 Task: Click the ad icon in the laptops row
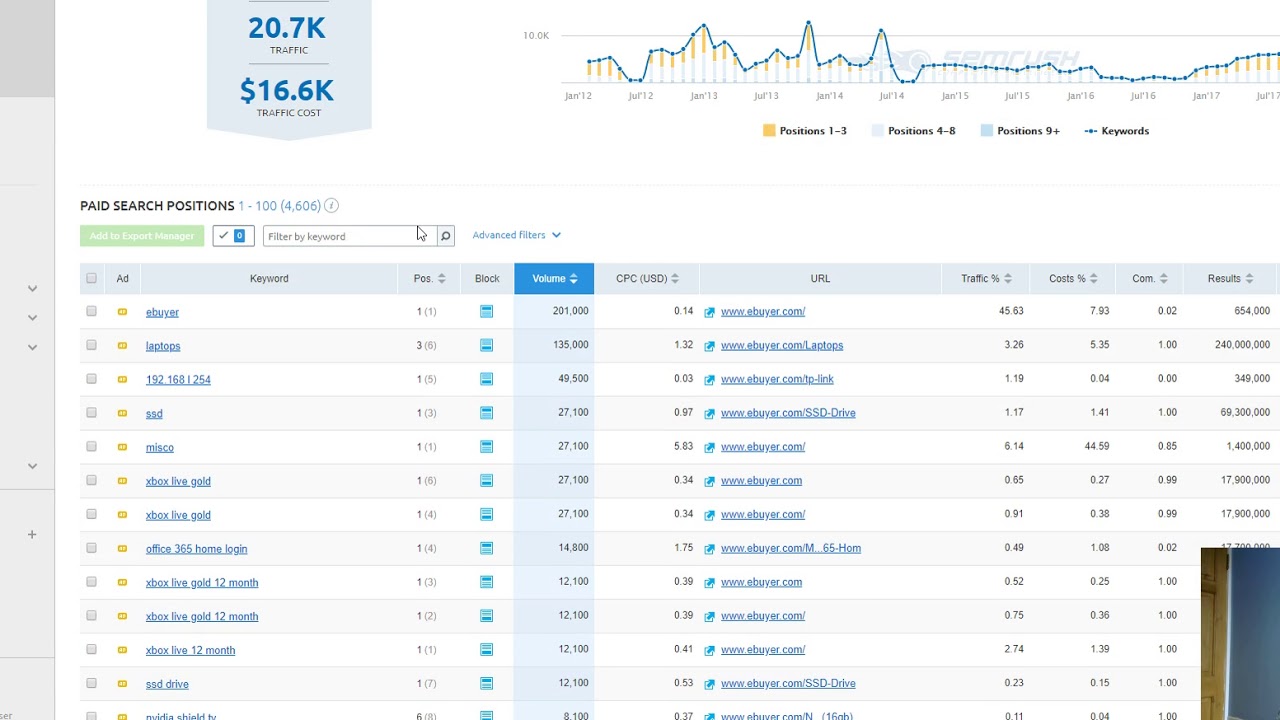coord(122,346)
